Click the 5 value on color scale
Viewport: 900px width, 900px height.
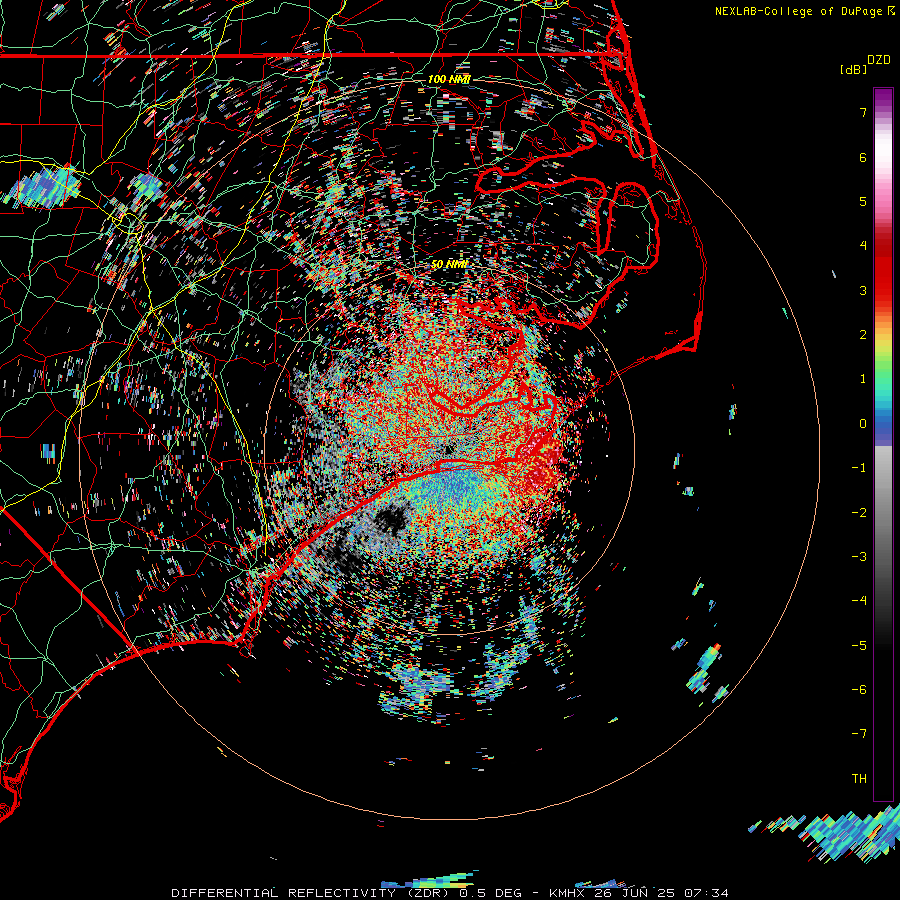(x=863, y=201)
